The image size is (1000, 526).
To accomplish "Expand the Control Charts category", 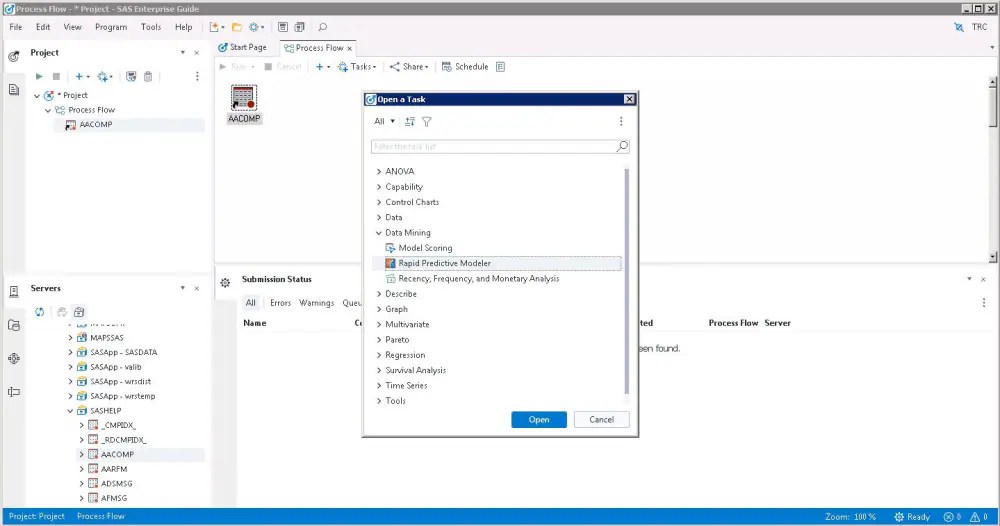I will coord(379,202).
